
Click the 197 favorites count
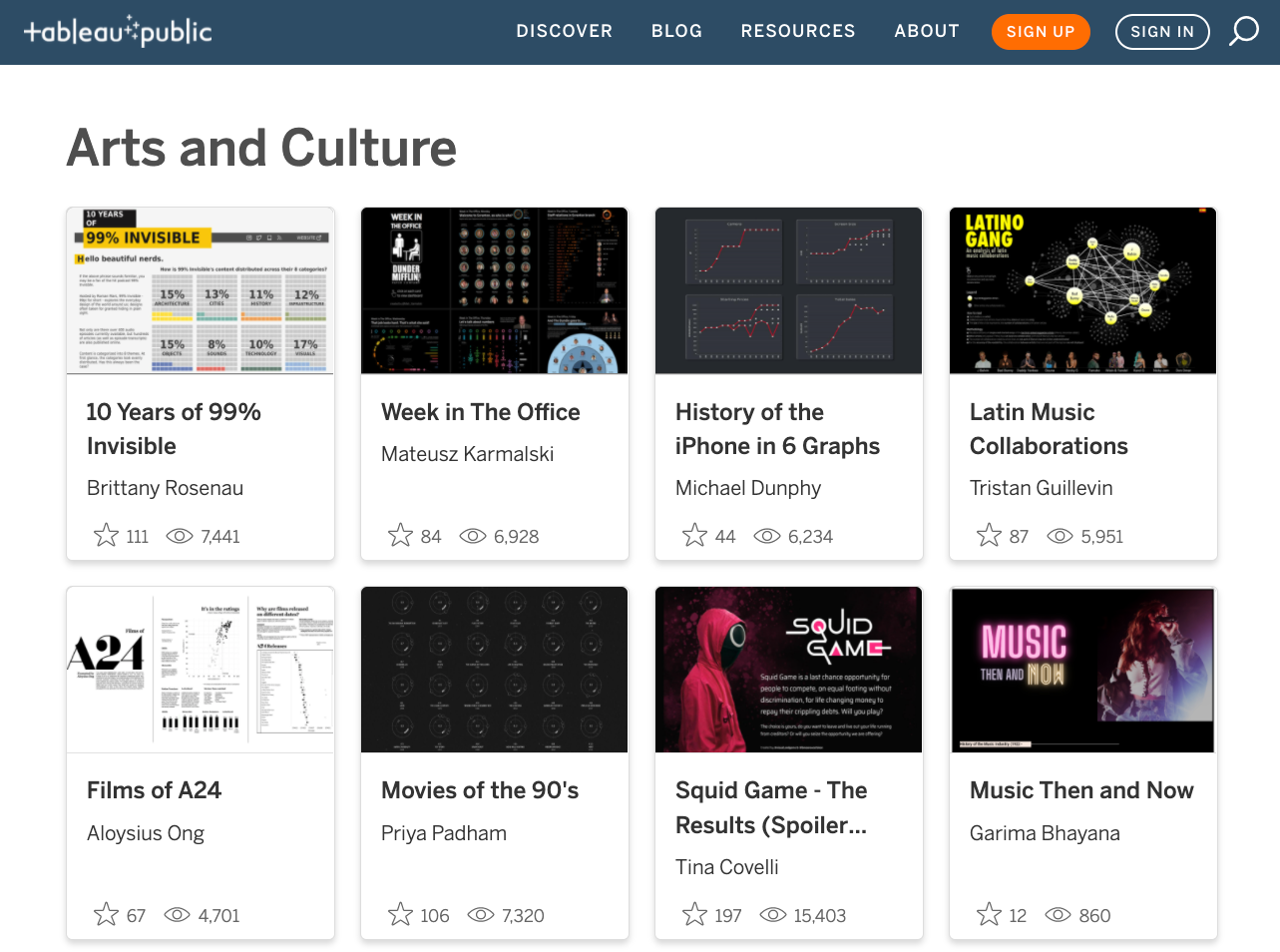tap(728, 916)
